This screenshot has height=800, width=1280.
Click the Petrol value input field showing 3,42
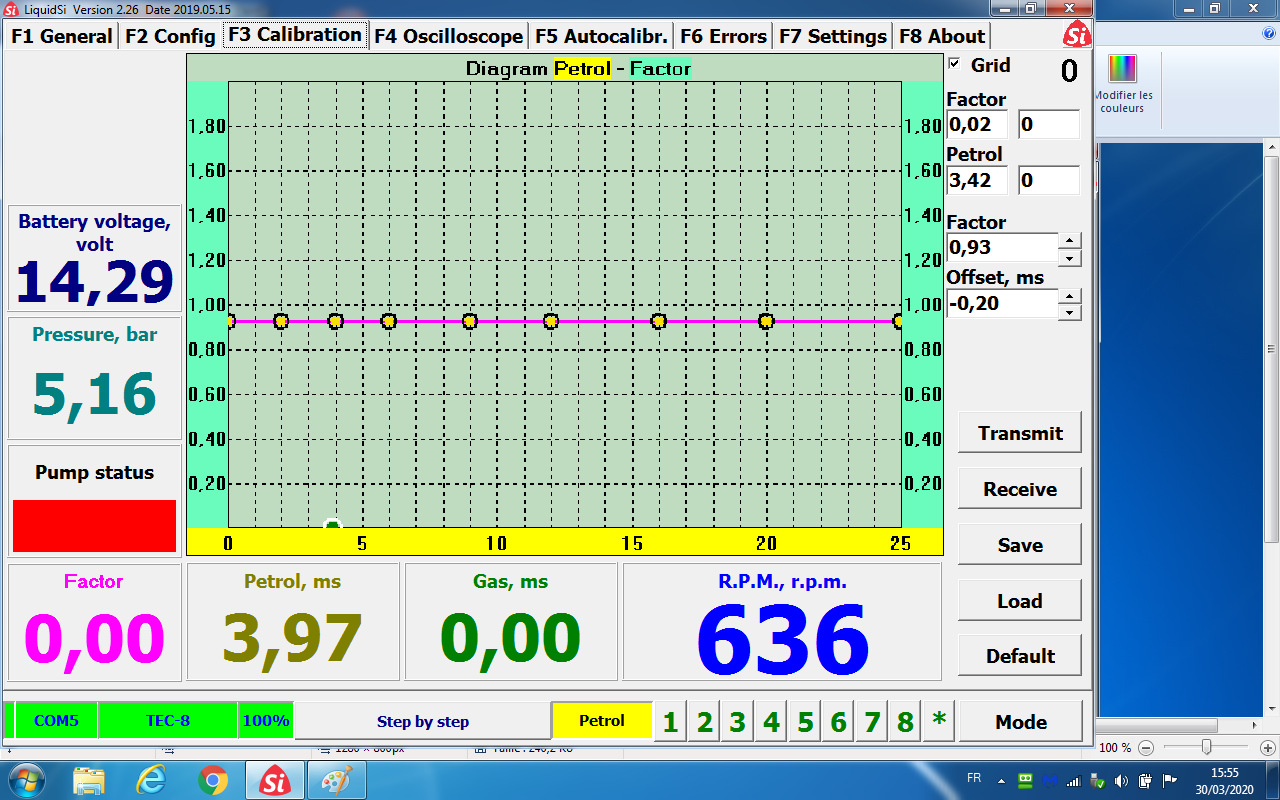coord(977,181)
